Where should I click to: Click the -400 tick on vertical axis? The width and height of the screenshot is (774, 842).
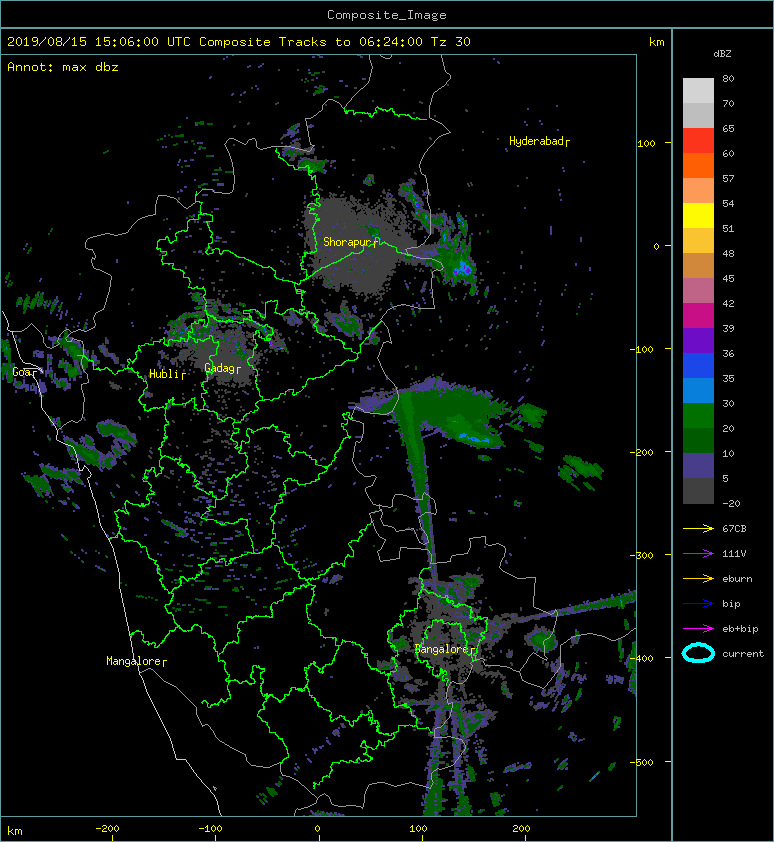click(643, 658)
